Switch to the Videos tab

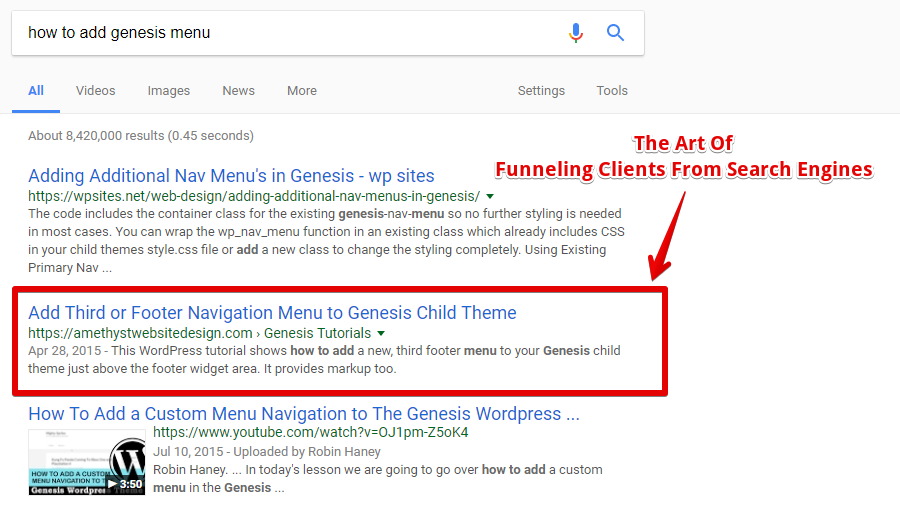95,91
